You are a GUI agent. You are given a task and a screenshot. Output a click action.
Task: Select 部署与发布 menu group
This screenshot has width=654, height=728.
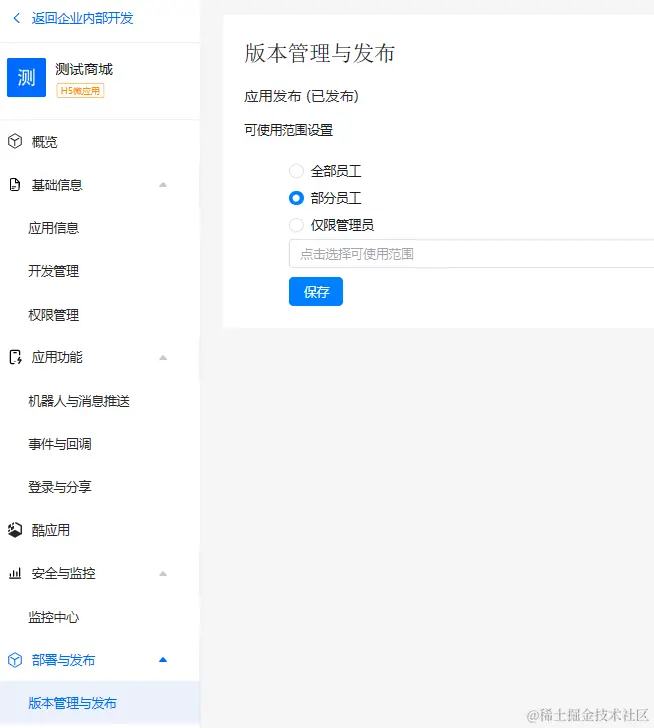click(x=63, y=660)
